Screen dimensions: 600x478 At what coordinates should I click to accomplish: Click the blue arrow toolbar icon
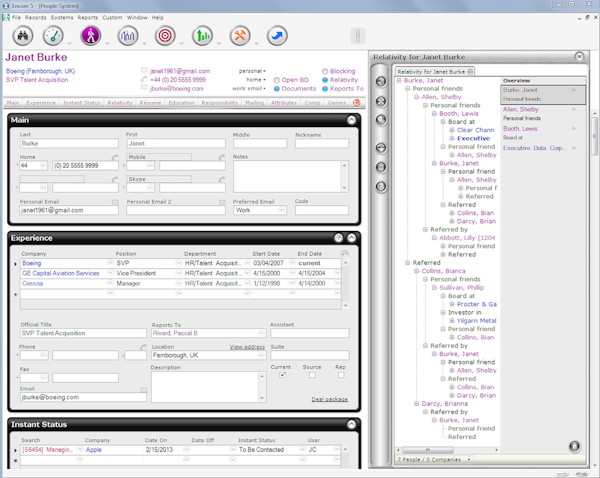277,36
